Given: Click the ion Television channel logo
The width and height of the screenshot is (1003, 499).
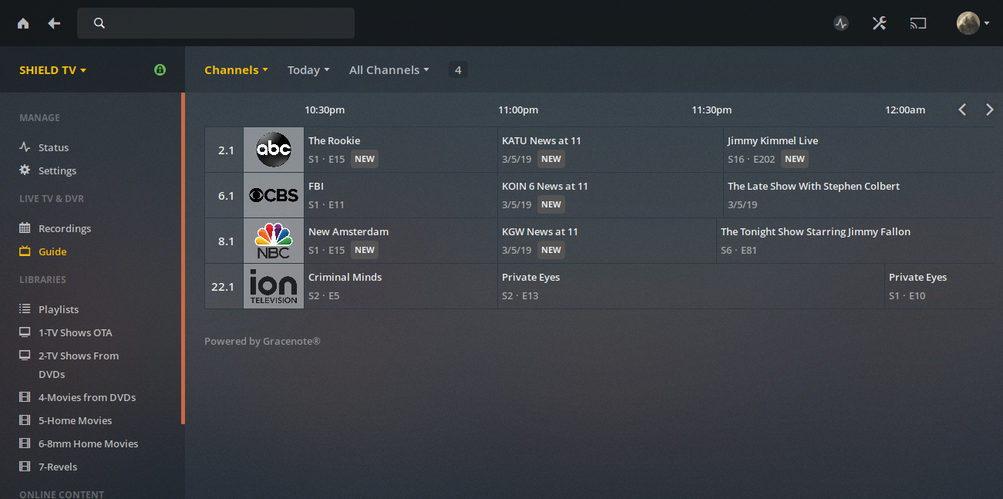Looking at the screenshot, I should (274, 287).
